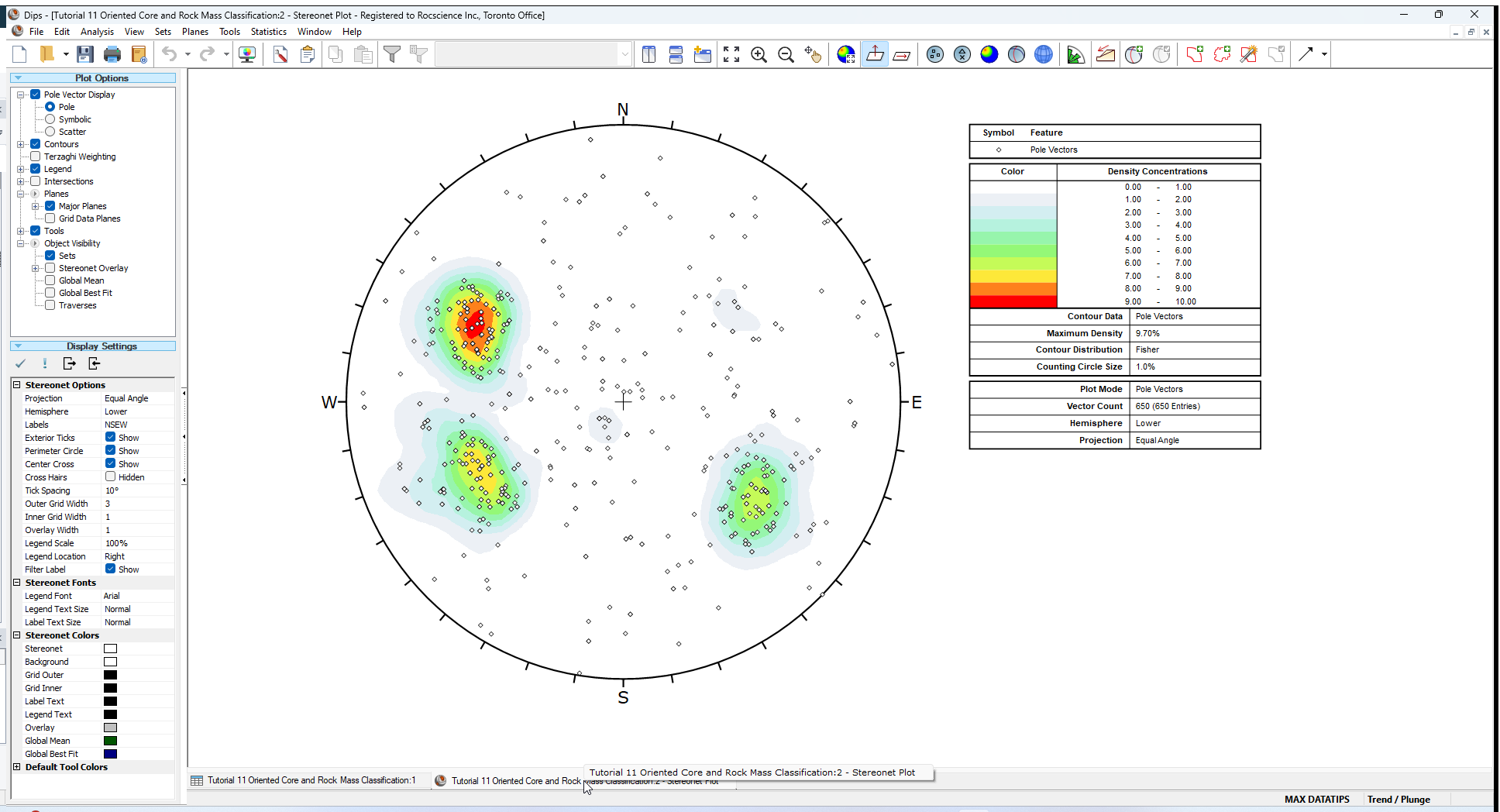Screen dimensions: 1500x812
Task: Open the Print icon
Action: [112, 53]
